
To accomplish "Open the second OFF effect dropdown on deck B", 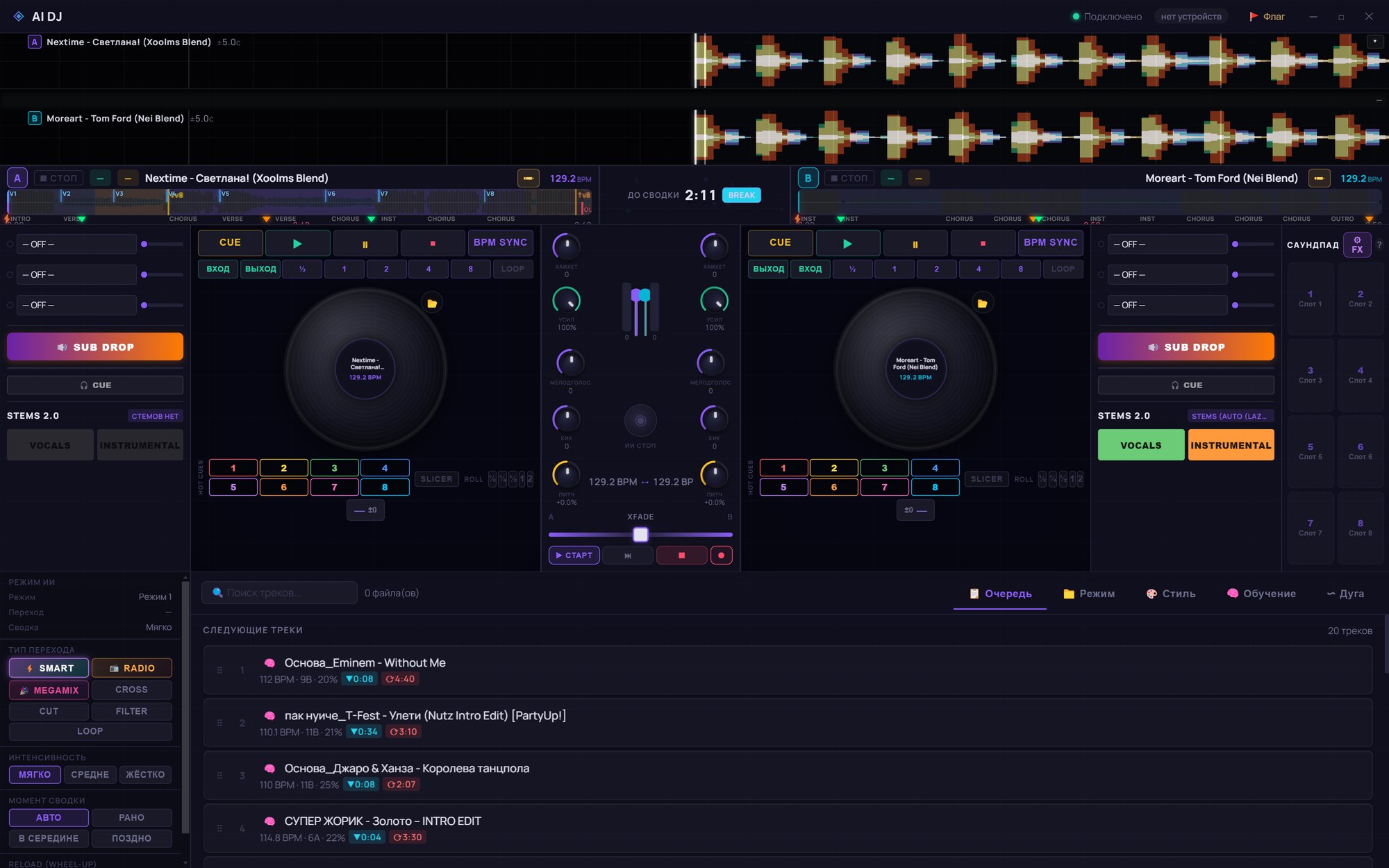I will (1168, 275).
